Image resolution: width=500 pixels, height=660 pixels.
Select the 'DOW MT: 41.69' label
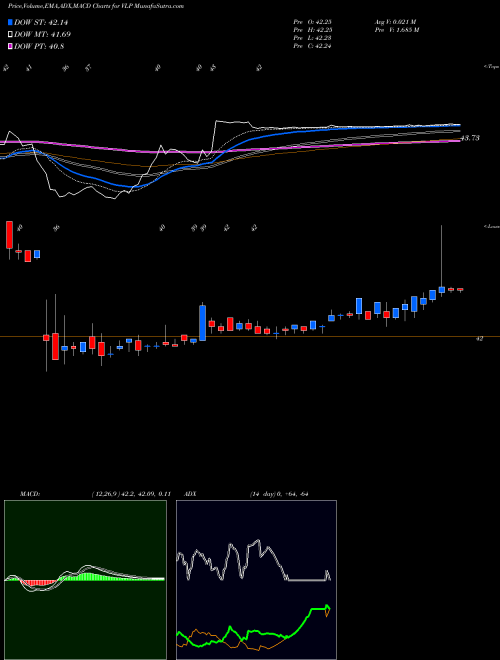point(42,35)
